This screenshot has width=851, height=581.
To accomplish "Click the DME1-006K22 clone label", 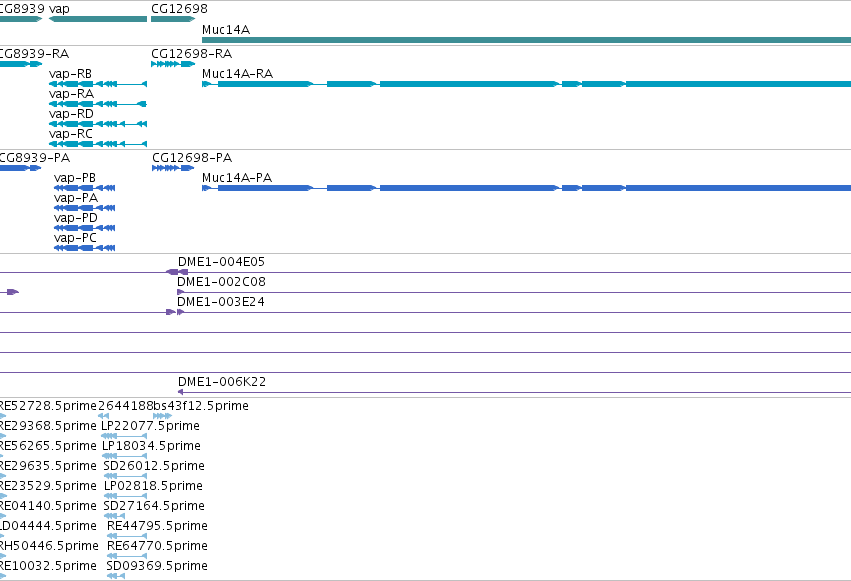I will pos(222,382).
